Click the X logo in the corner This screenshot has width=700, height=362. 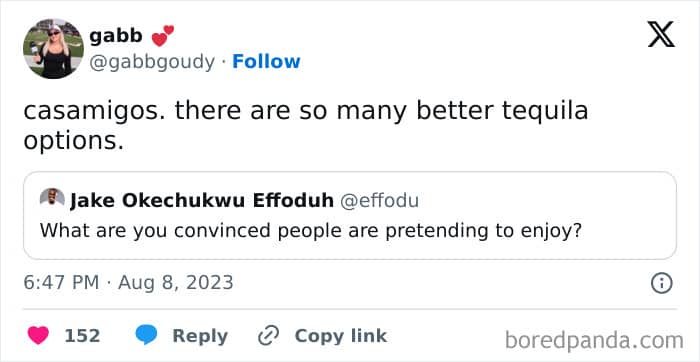point(661,35)
